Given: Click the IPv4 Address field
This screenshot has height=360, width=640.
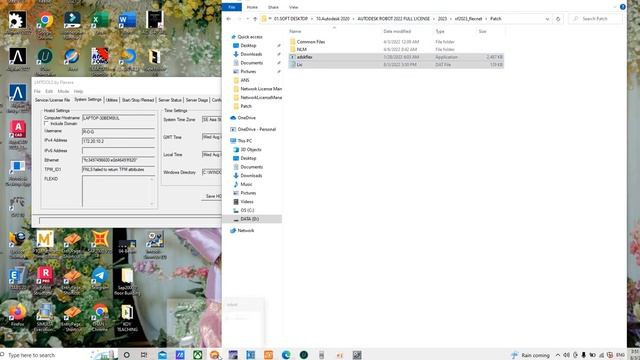Looking at the screenshot, I should click(118, 141).
